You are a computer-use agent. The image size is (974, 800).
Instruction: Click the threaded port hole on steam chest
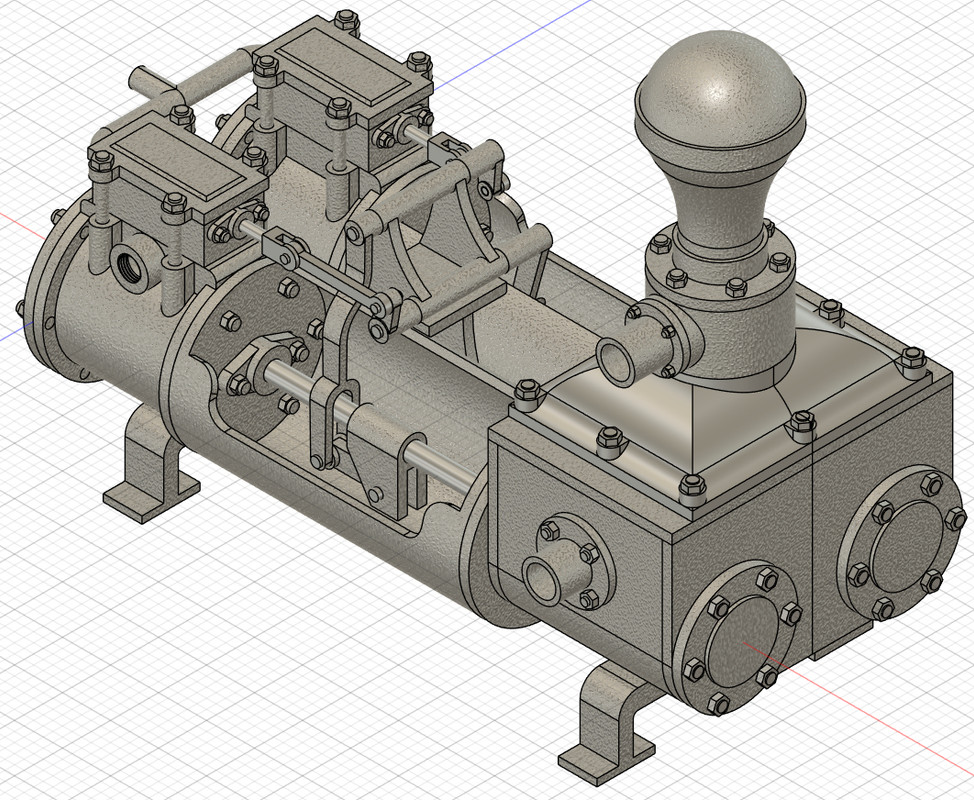(129, 266)
